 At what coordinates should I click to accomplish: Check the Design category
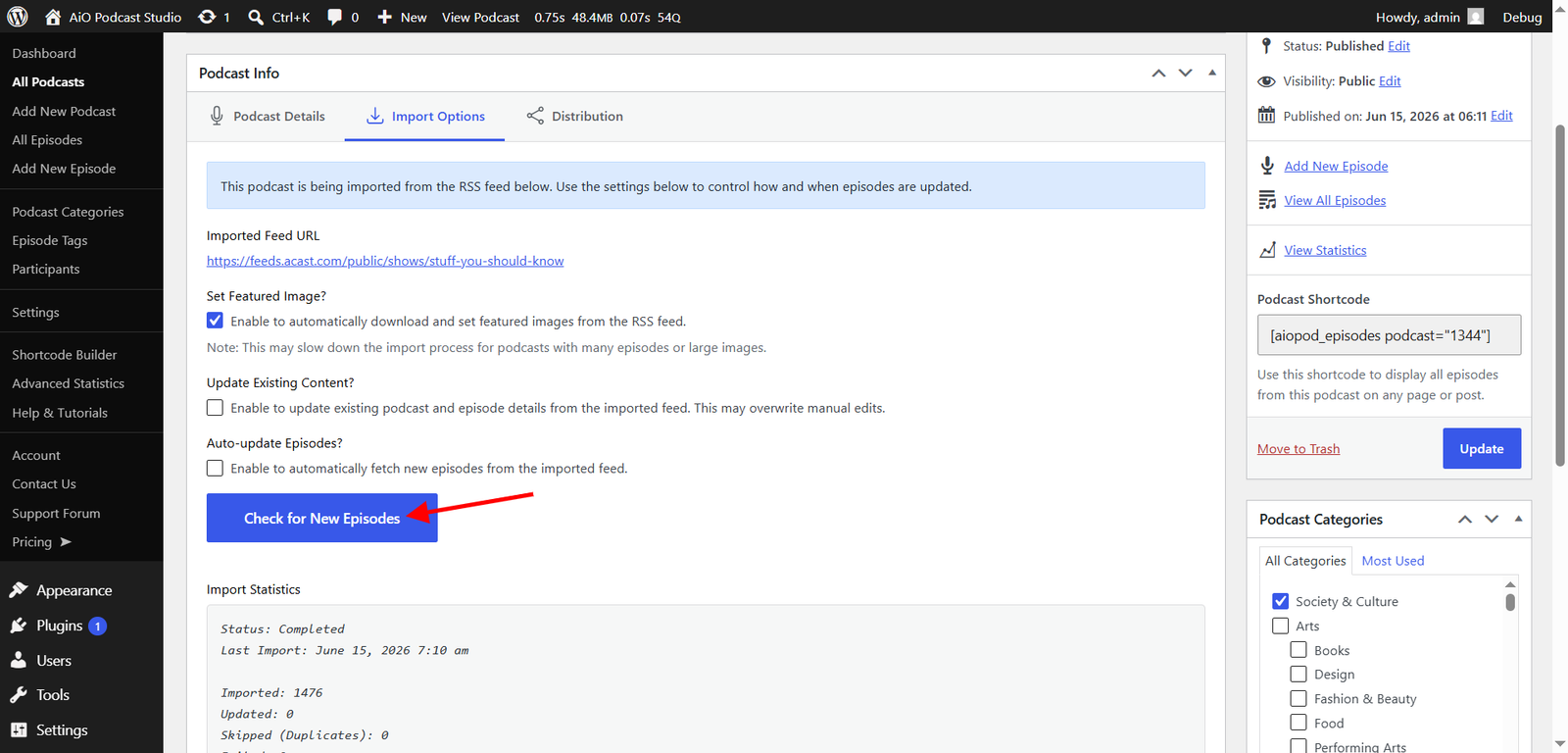tap(1298, 674)
